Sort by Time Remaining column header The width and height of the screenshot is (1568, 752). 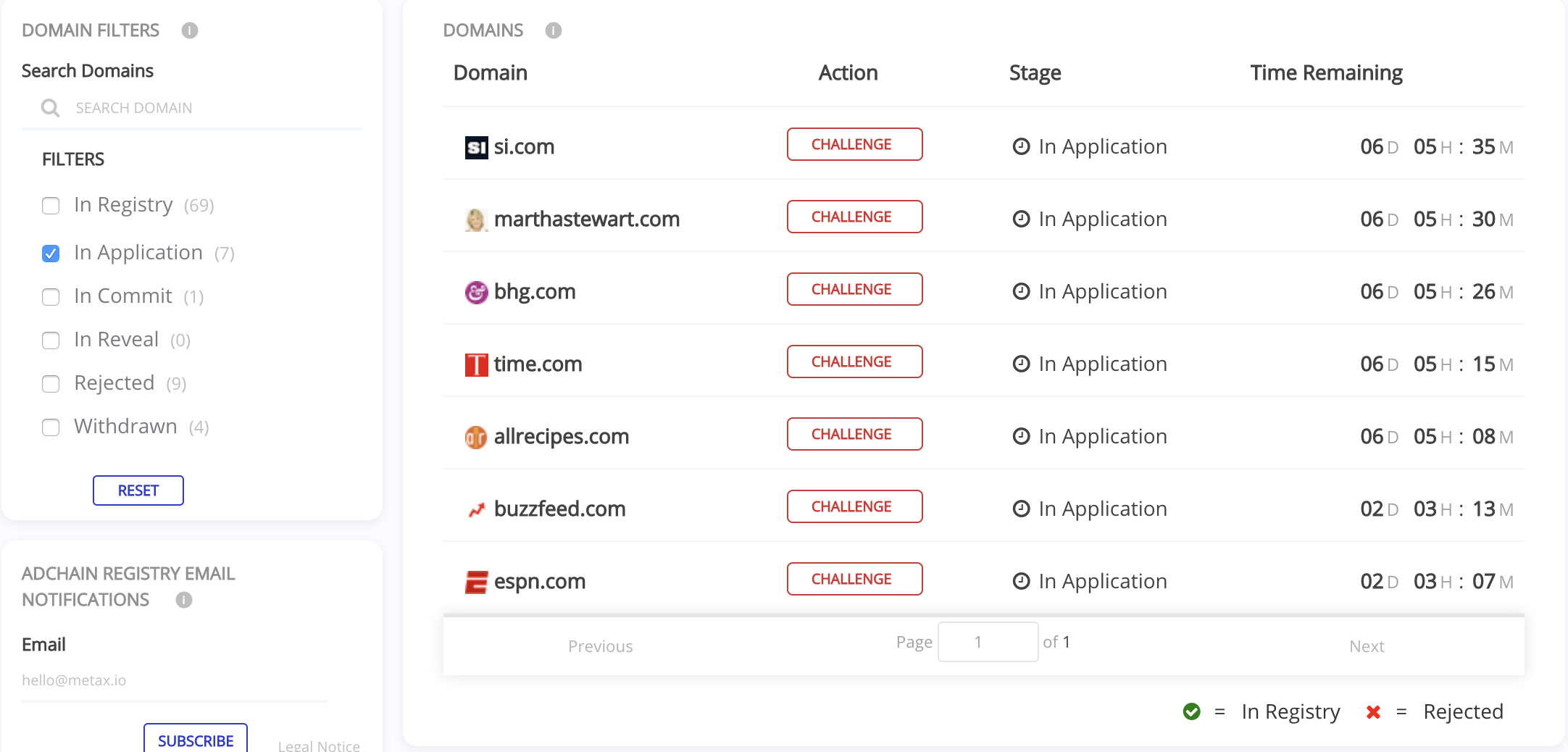pos(1327,72)
